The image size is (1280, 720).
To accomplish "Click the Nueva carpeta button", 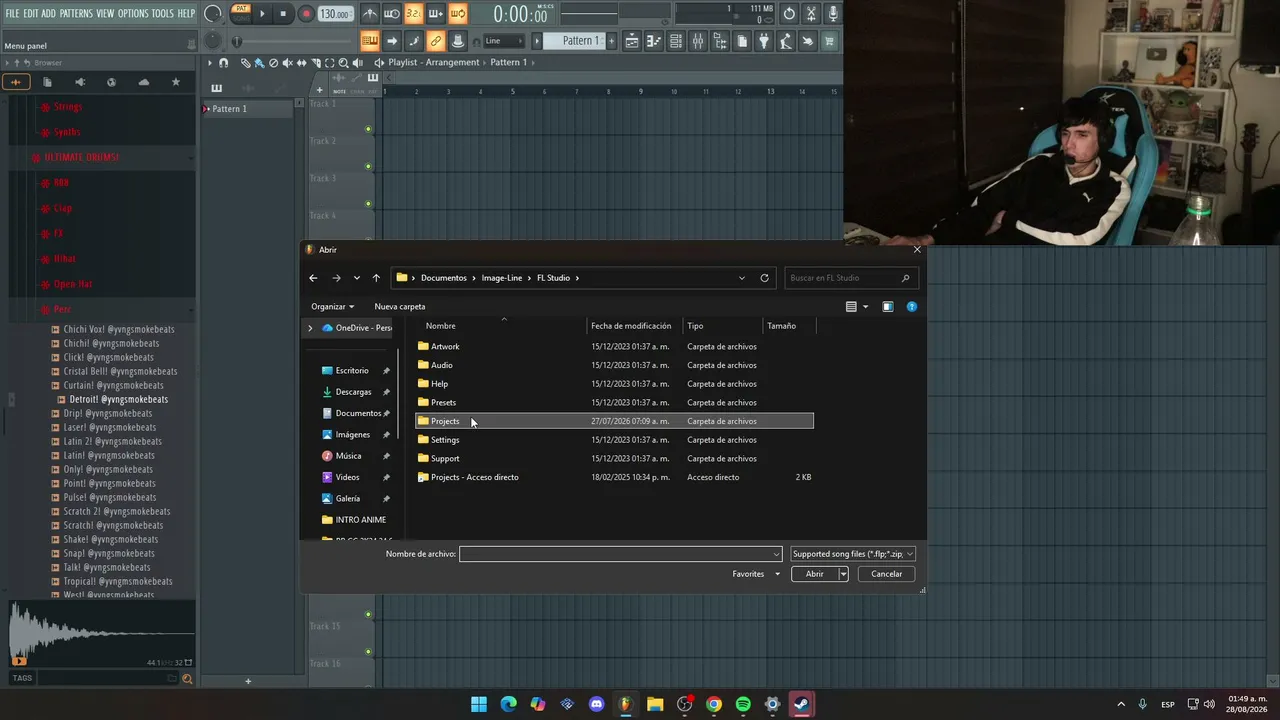I will (400, 307).
